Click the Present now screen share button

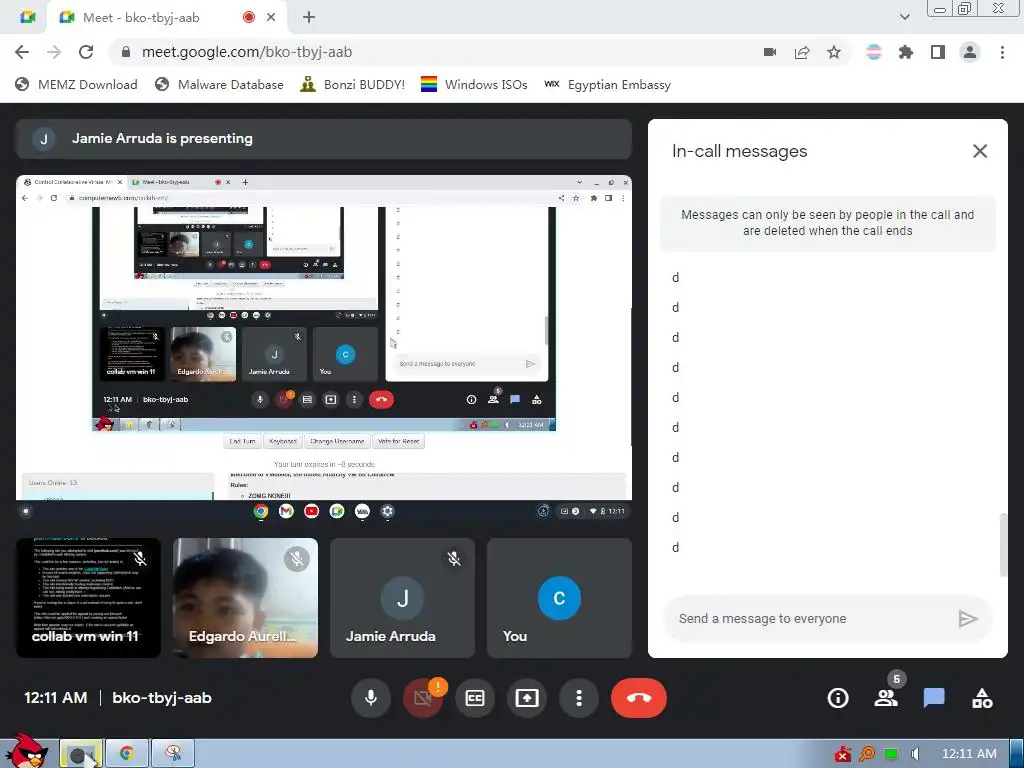coord(526,698)
